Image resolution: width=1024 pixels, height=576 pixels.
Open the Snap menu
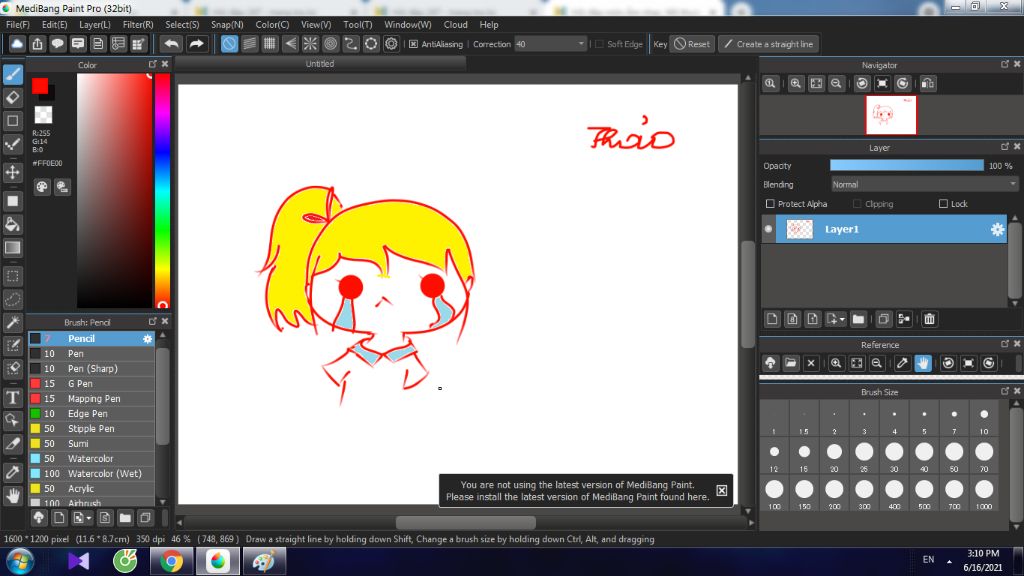click(227, 24)
